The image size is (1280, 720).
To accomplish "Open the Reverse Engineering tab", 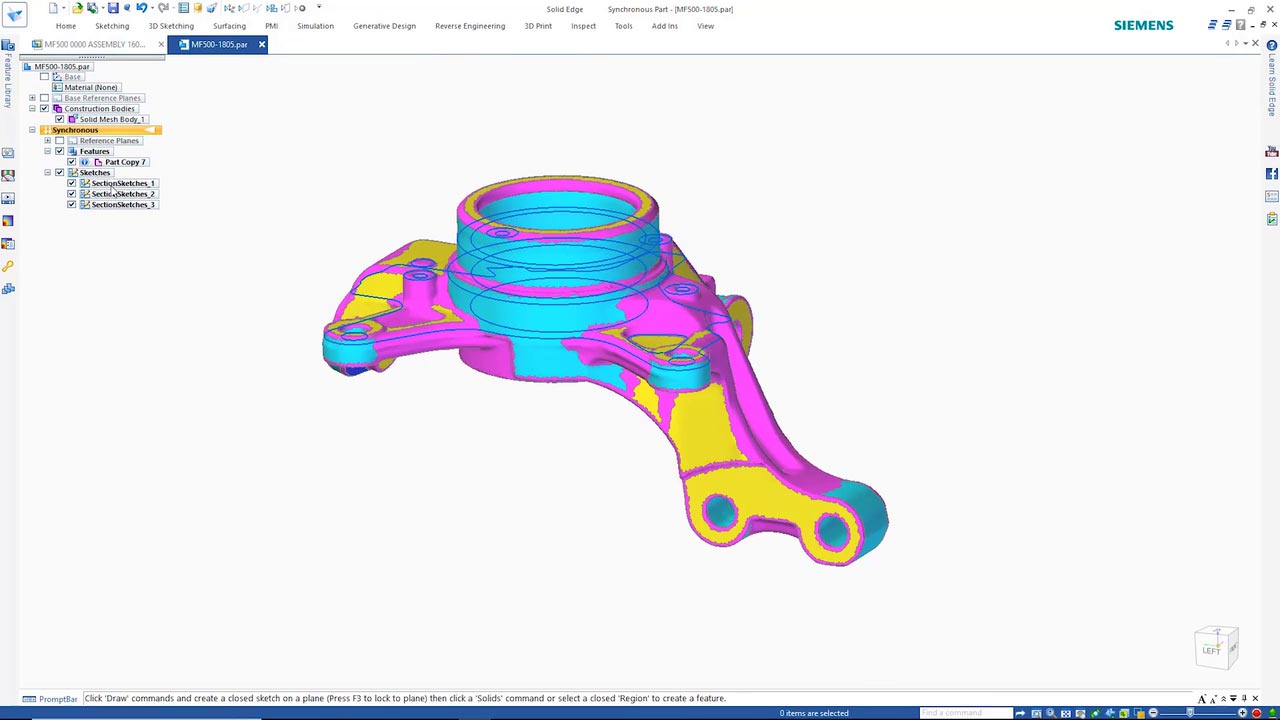I will click(x=470, y=26).
